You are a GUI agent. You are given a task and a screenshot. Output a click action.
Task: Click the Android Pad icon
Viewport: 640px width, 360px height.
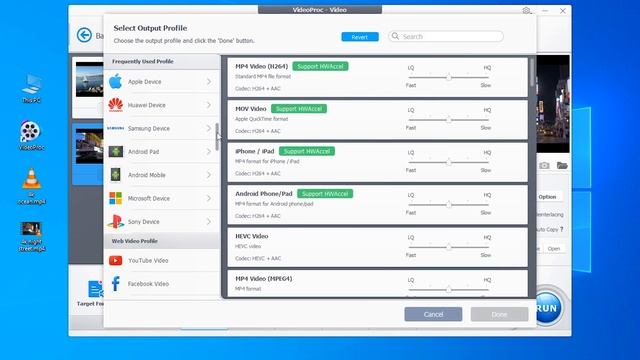pos(116,151)
